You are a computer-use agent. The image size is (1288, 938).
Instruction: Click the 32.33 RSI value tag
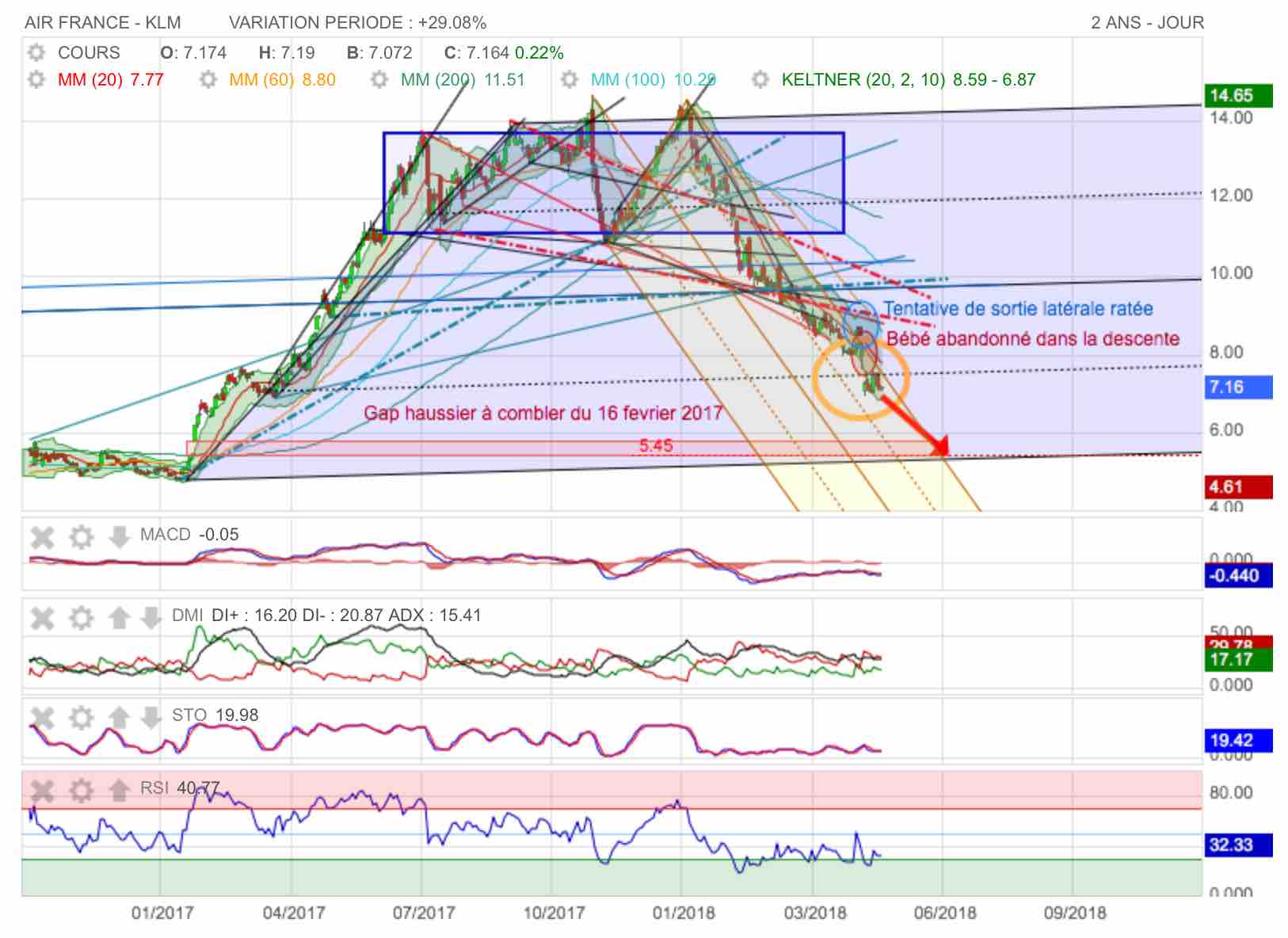(1237, 845)
